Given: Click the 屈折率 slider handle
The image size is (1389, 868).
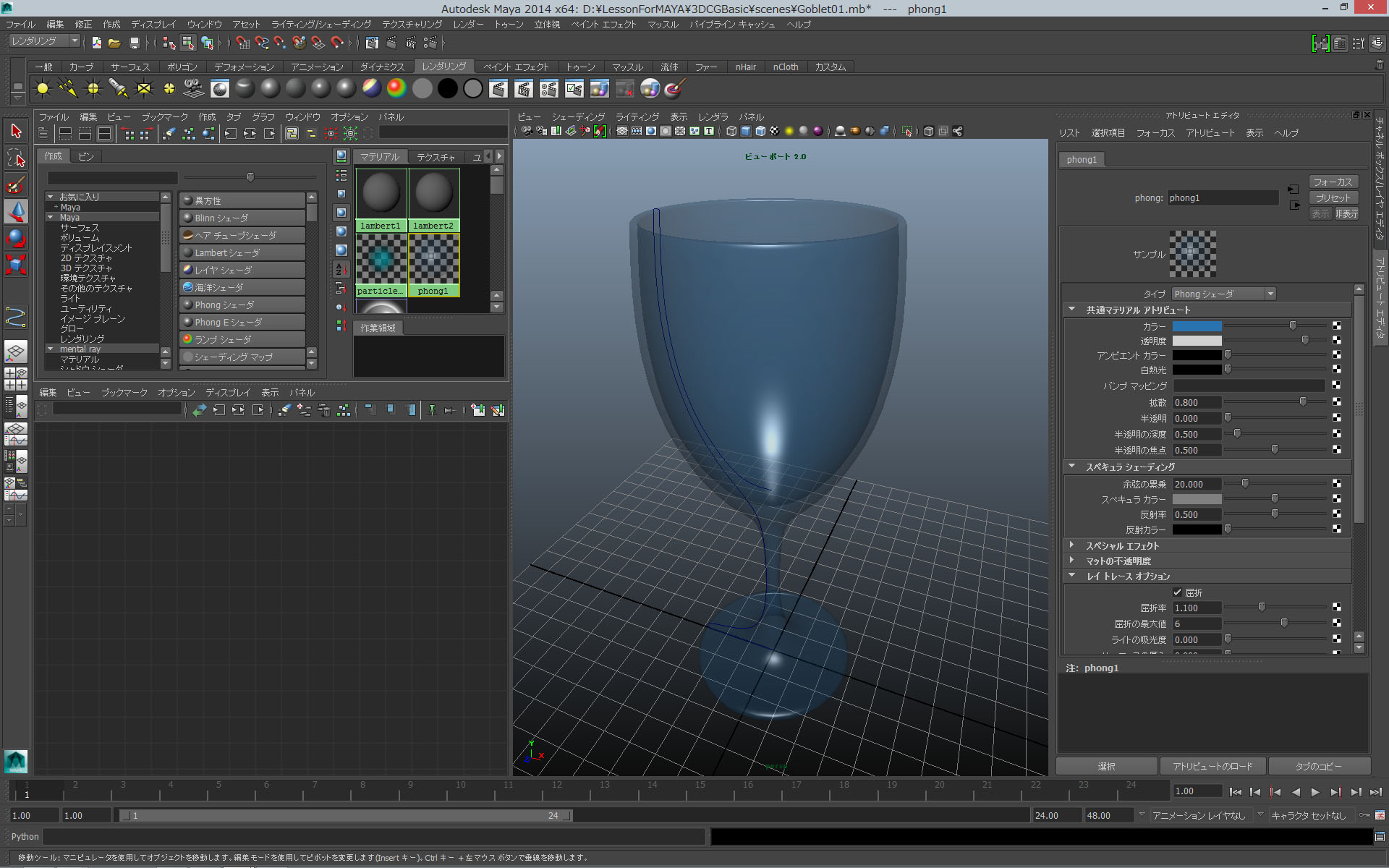Looking at the screenshot, I should [1262, 608].
